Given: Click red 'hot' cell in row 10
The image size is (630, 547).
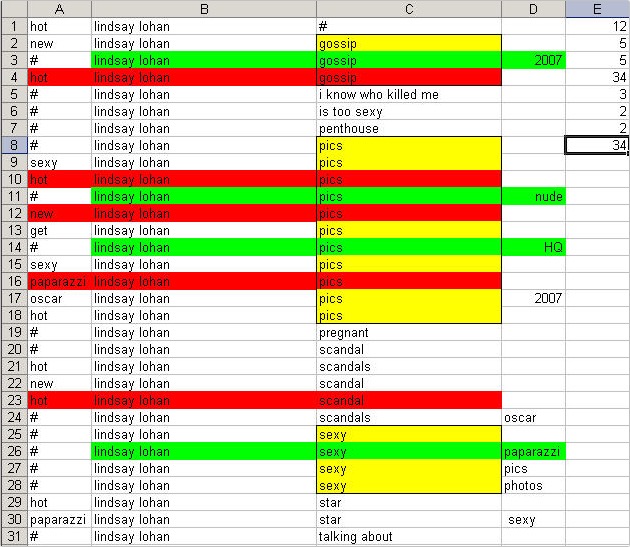Looking at the screenshot, I should click(59, 179).
